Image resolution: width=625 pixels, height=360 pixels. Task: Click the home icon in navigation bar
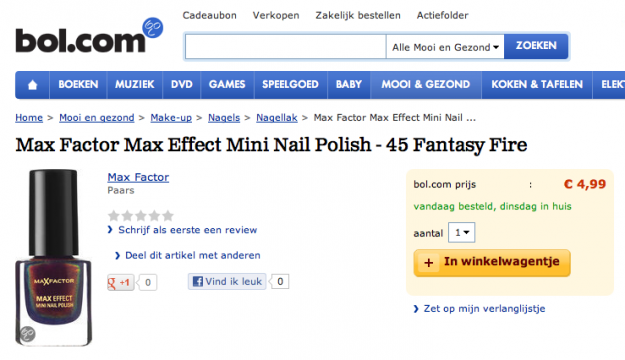(32, 85)
